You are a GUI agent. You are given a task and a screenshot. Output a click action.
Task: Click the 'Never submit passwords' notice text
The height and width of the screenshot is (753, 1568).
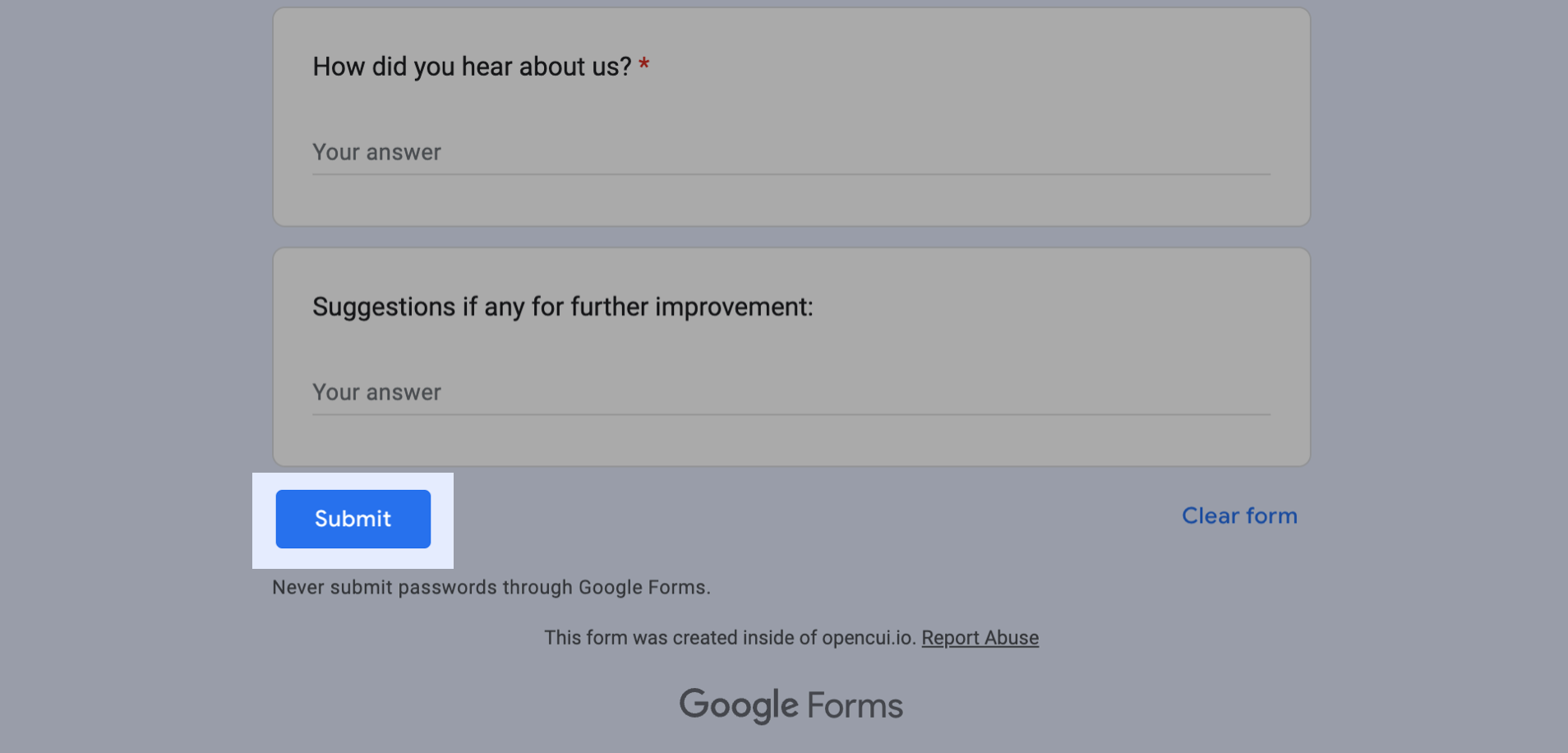[491, 587]
